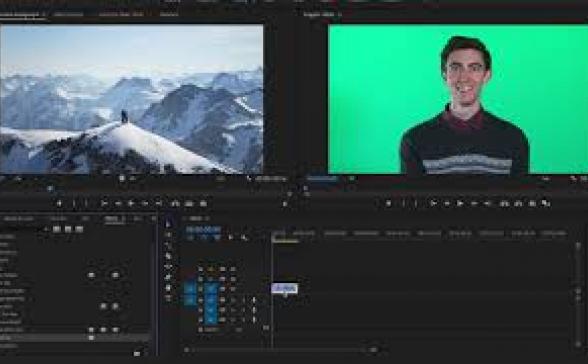Select the Ripple Edit tool
The height and width of the screenshot is (364, 588).
[x=168, y=246]
